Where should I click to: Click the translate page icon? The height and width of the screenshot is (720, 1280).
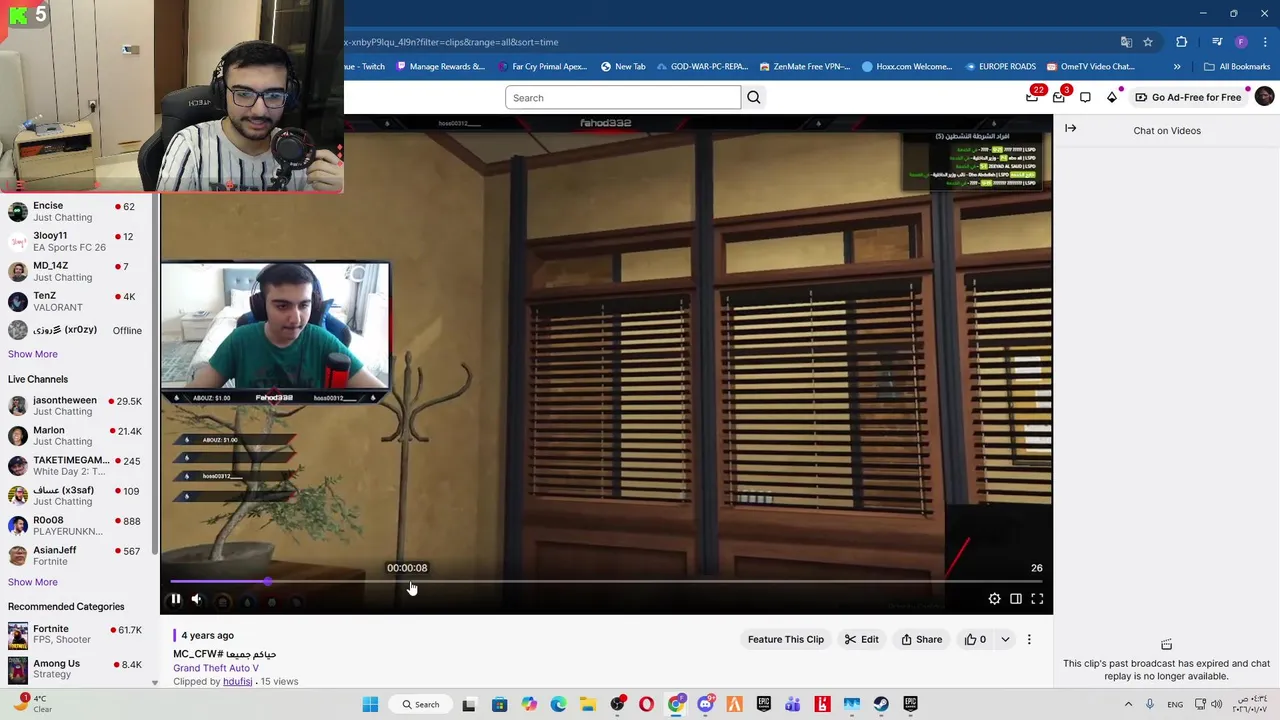click(1126, 42)
